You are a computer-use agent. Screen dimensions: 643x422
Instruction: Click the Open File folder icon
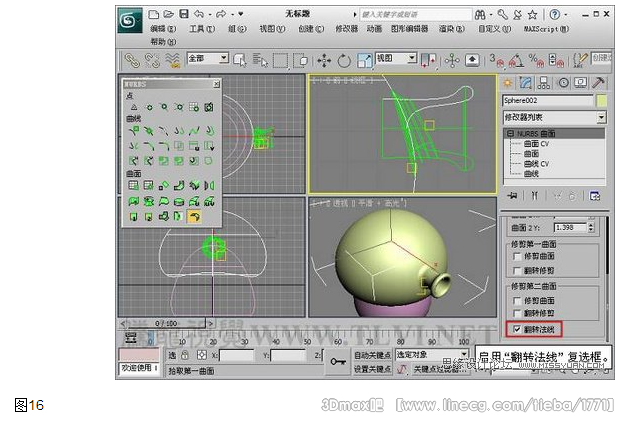tap(169, 14)
